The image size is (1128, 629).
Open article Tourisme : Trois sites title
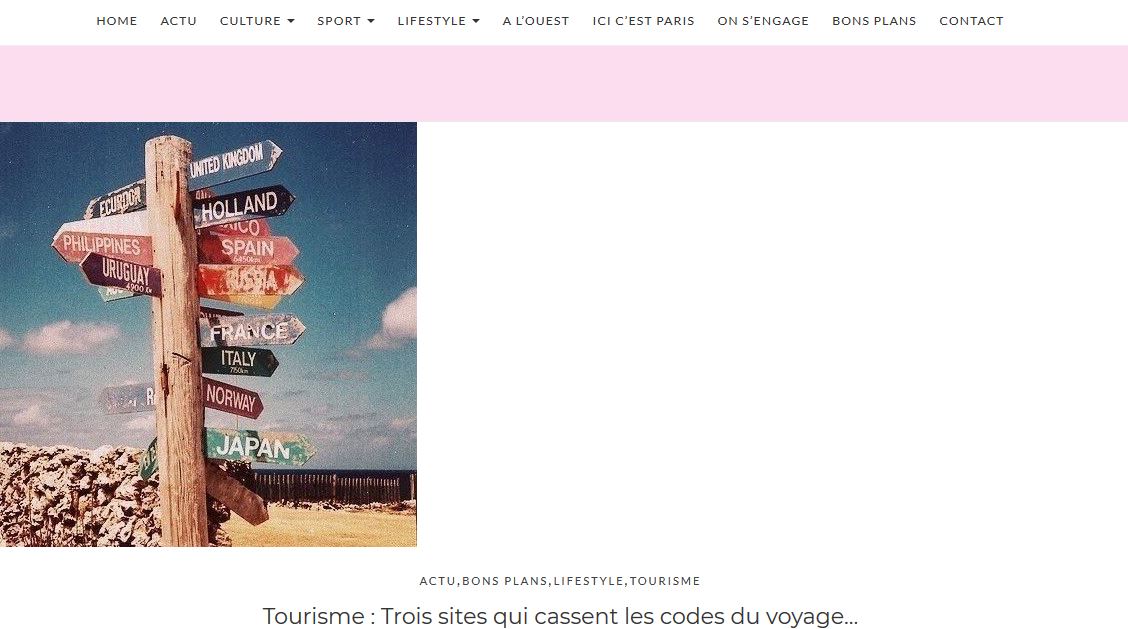560,616
